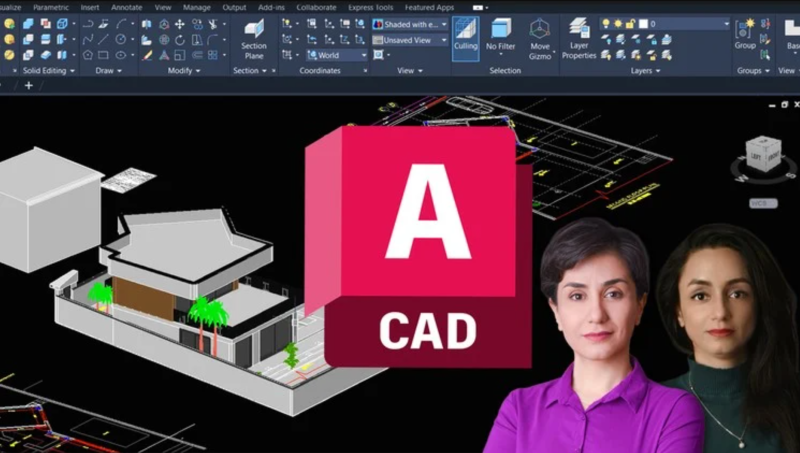This screenshot has height=453, width=800.
Task: Select the Erase tool in Modify
Action: pos(147,55)
